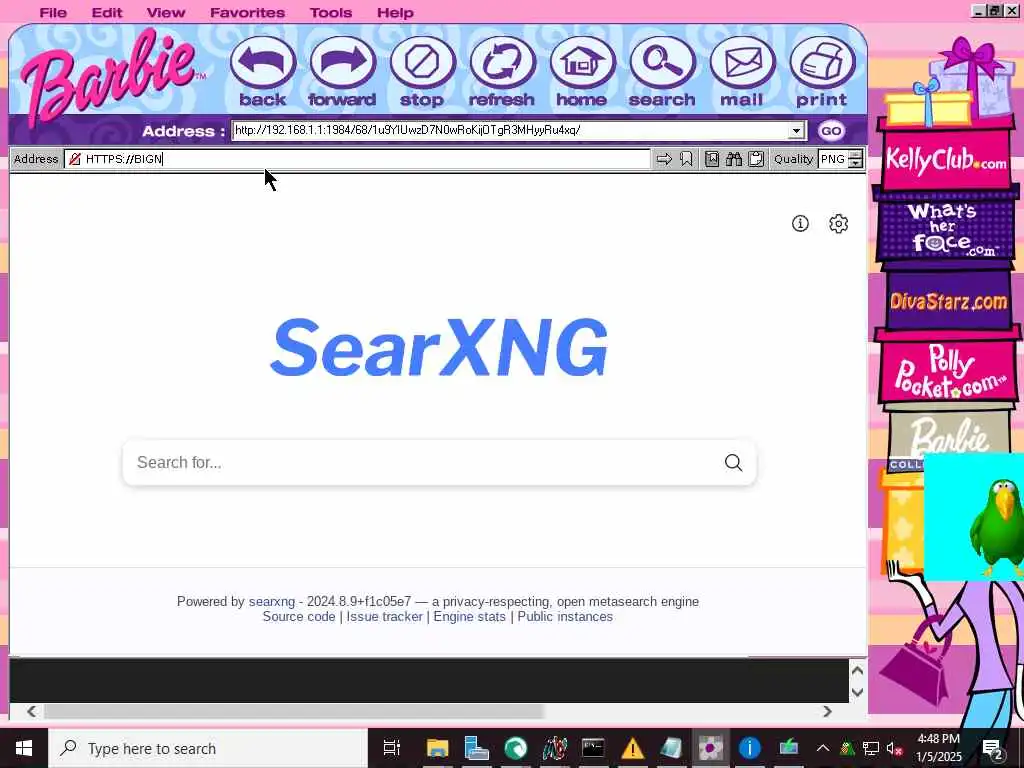Click the DivaStarz.com box

[948, 301]
